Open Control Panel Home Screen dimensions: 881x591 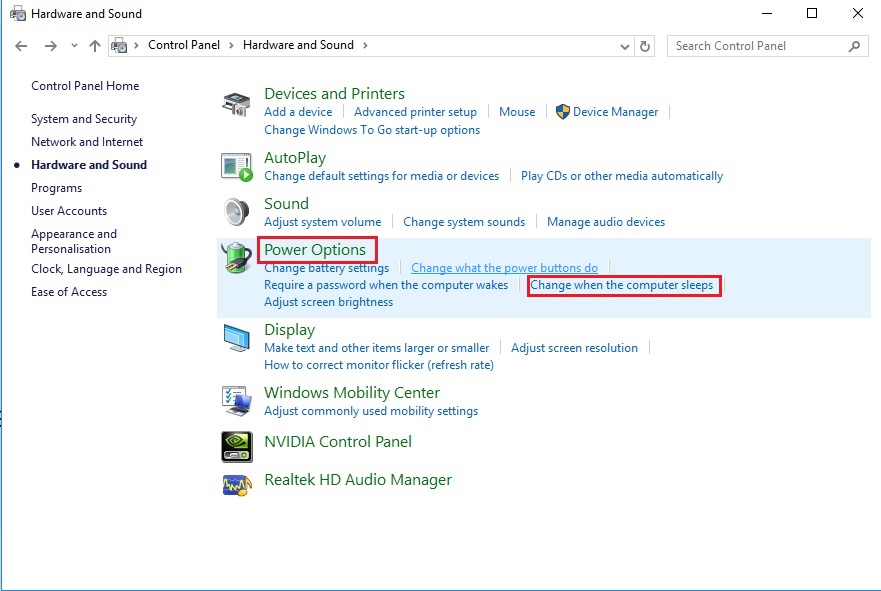pos(85,86)
